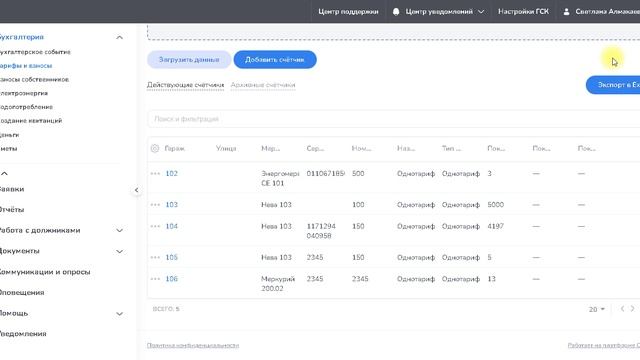640x360 pixels.
Task: Open row actions dots for garage 106
Action: [155, 279]
